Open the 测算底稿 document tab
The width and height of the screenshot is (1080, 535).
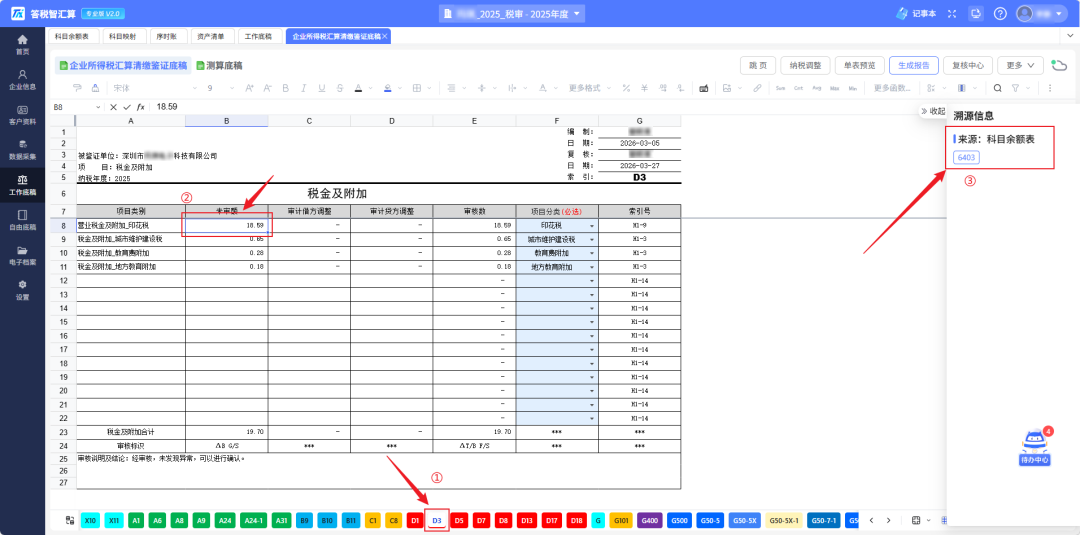pos(219,66)
